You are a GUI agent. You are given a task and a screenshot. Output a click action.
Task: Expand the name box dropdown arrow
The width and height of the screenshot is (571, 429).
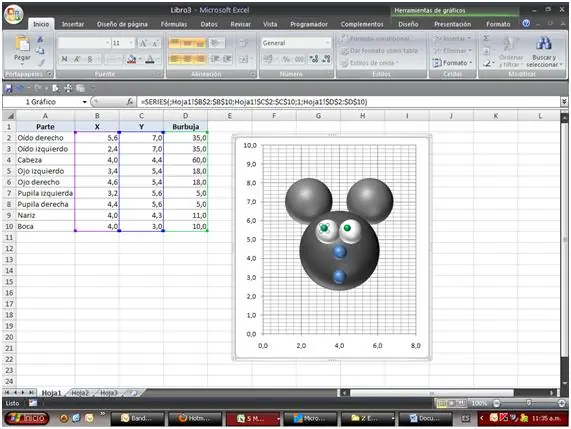(x=84, y=102)
